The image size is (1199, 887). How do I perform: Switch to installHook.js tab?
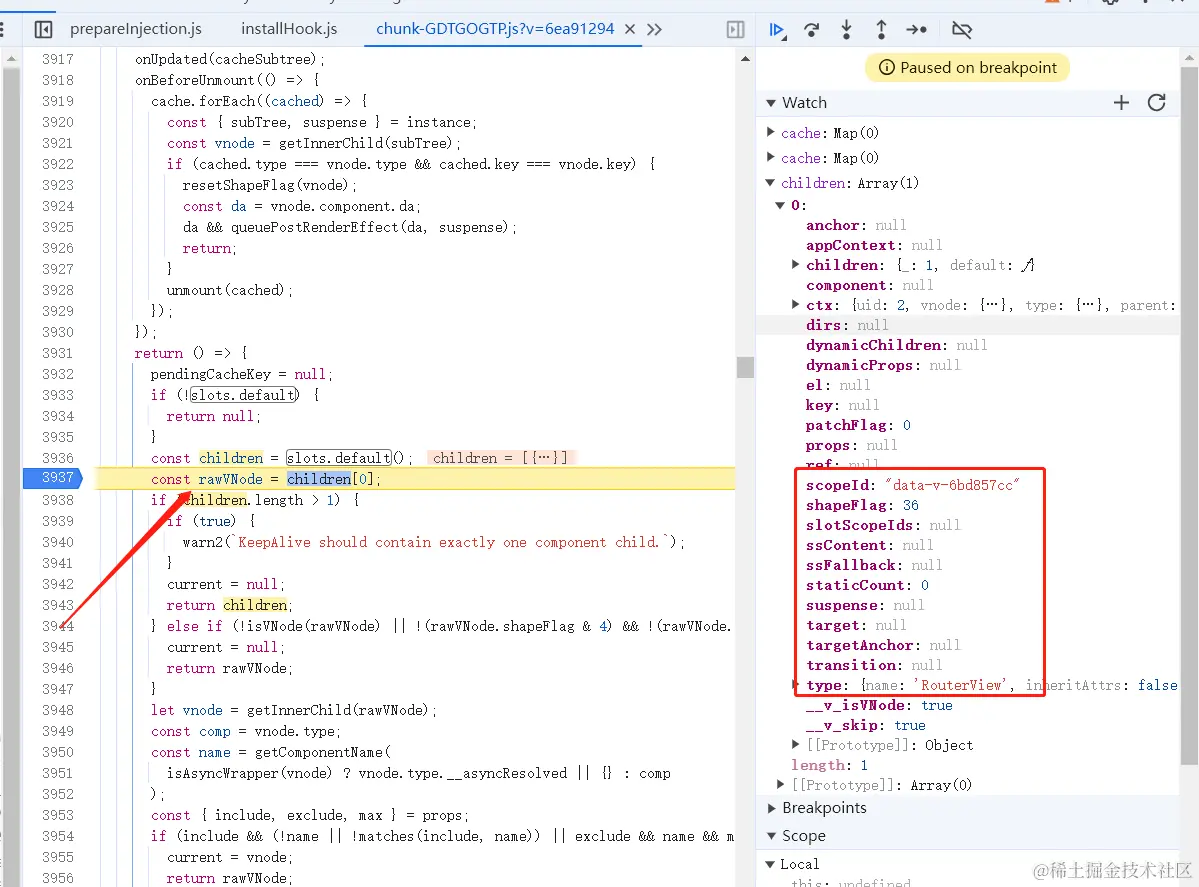click(x=289, y=29)
